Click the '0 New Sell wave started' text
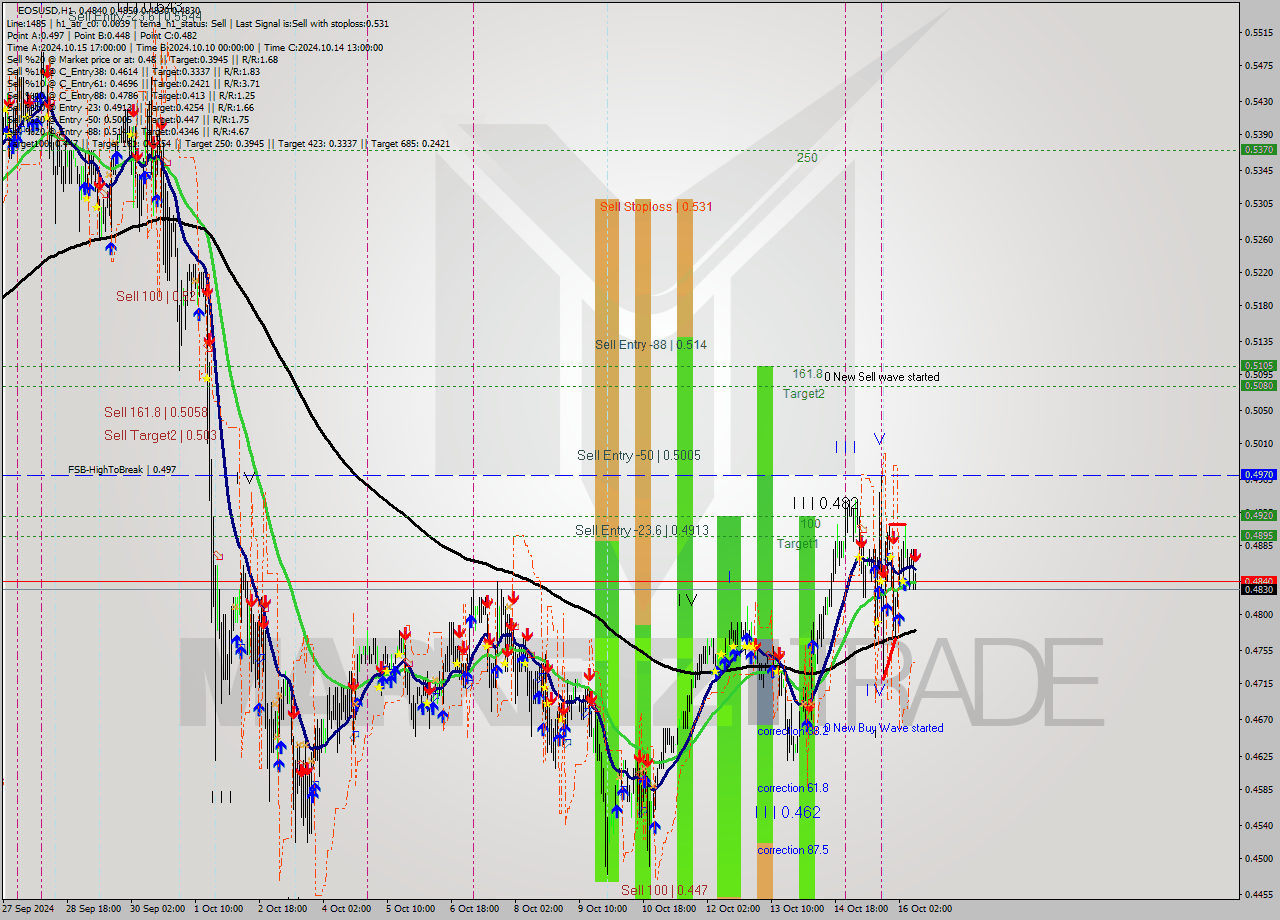 pyautogui.click(x=882, y=377)
